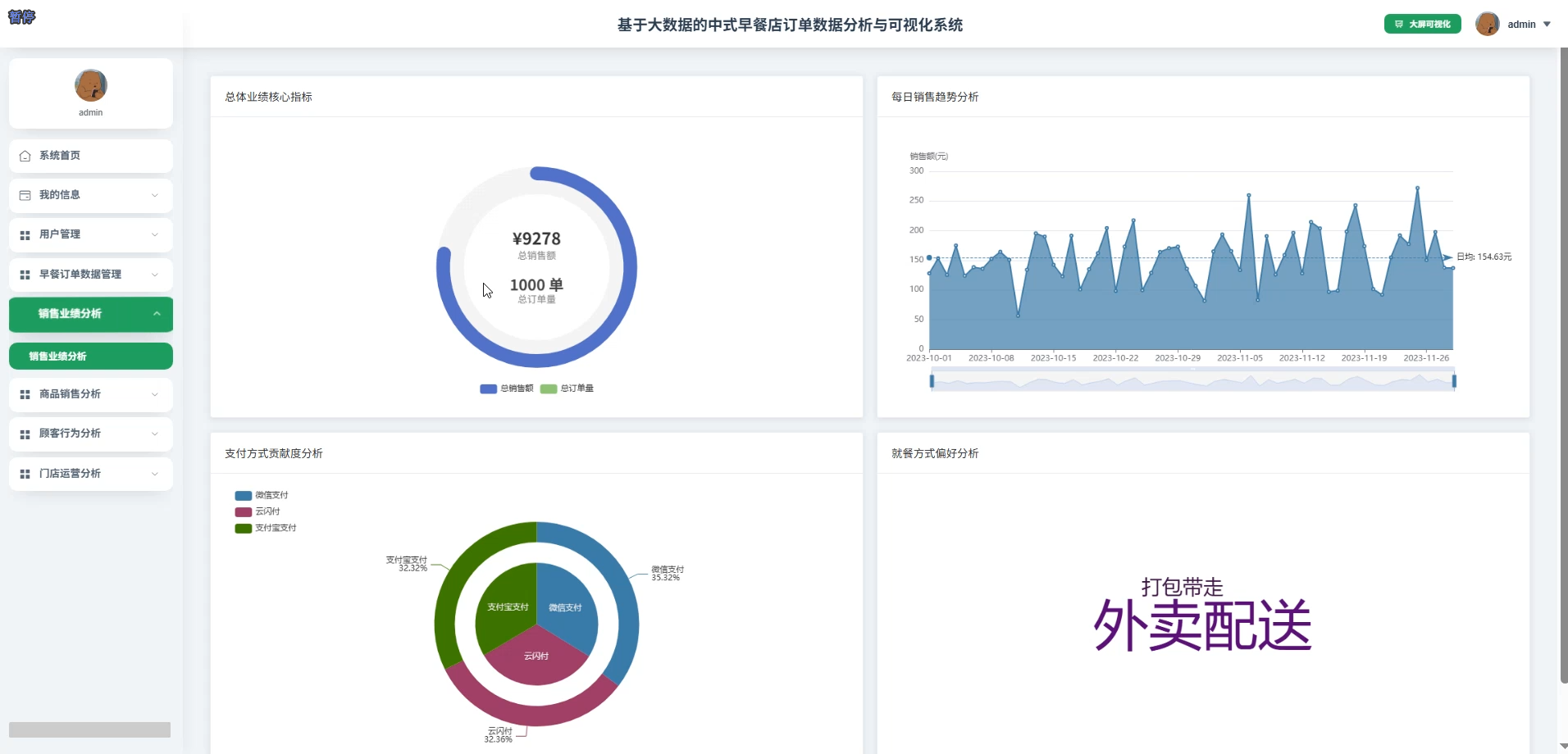This screenshot has height=754, width=1568.
Task: Click the 2023-11-26 axis date label
Action: pyautogui.click(x=1426, y=358)
